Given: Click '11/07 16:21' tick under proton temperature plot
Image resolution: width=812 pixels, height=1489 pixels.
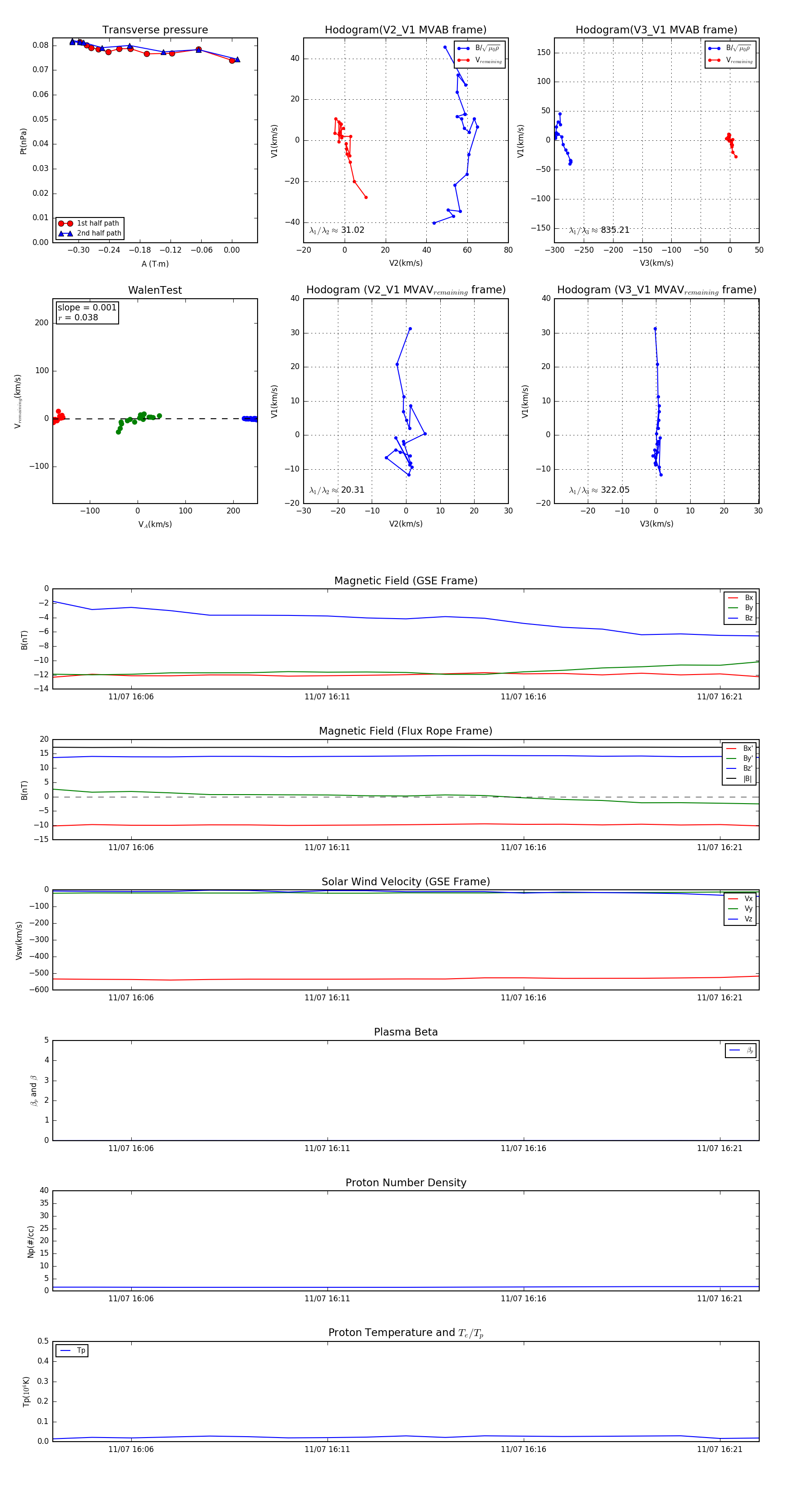Looking at the screenshot, I should point(720,1449).
